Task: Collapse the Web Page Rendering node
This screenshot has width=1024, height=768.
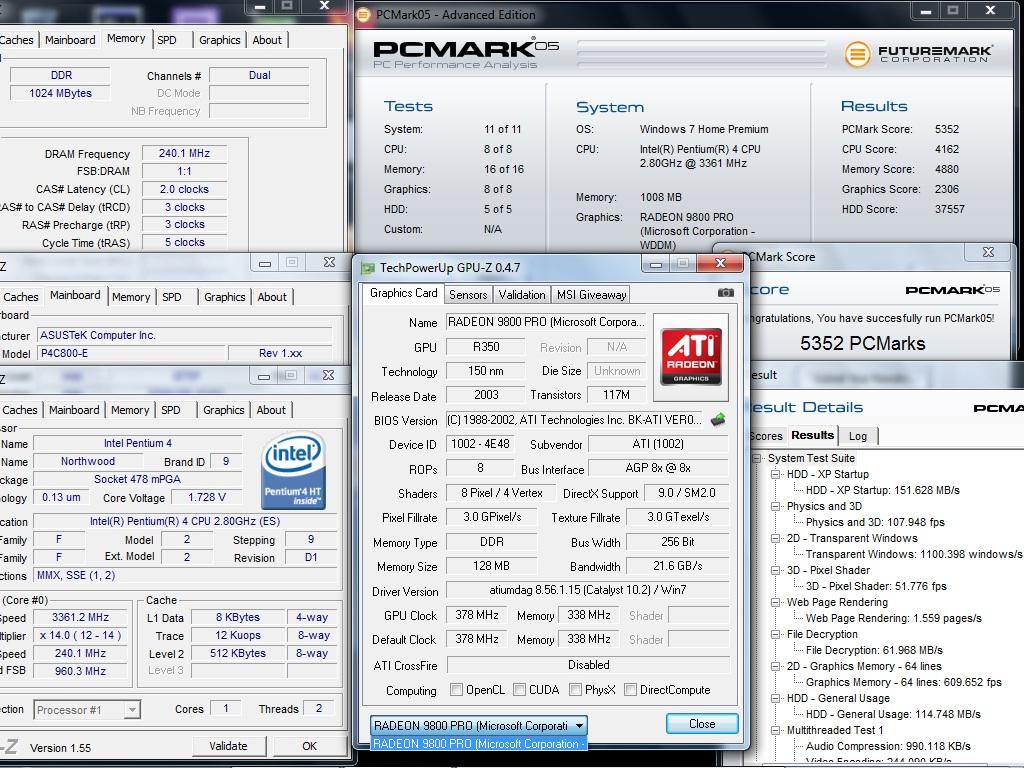Action: [x=776, y=602]
